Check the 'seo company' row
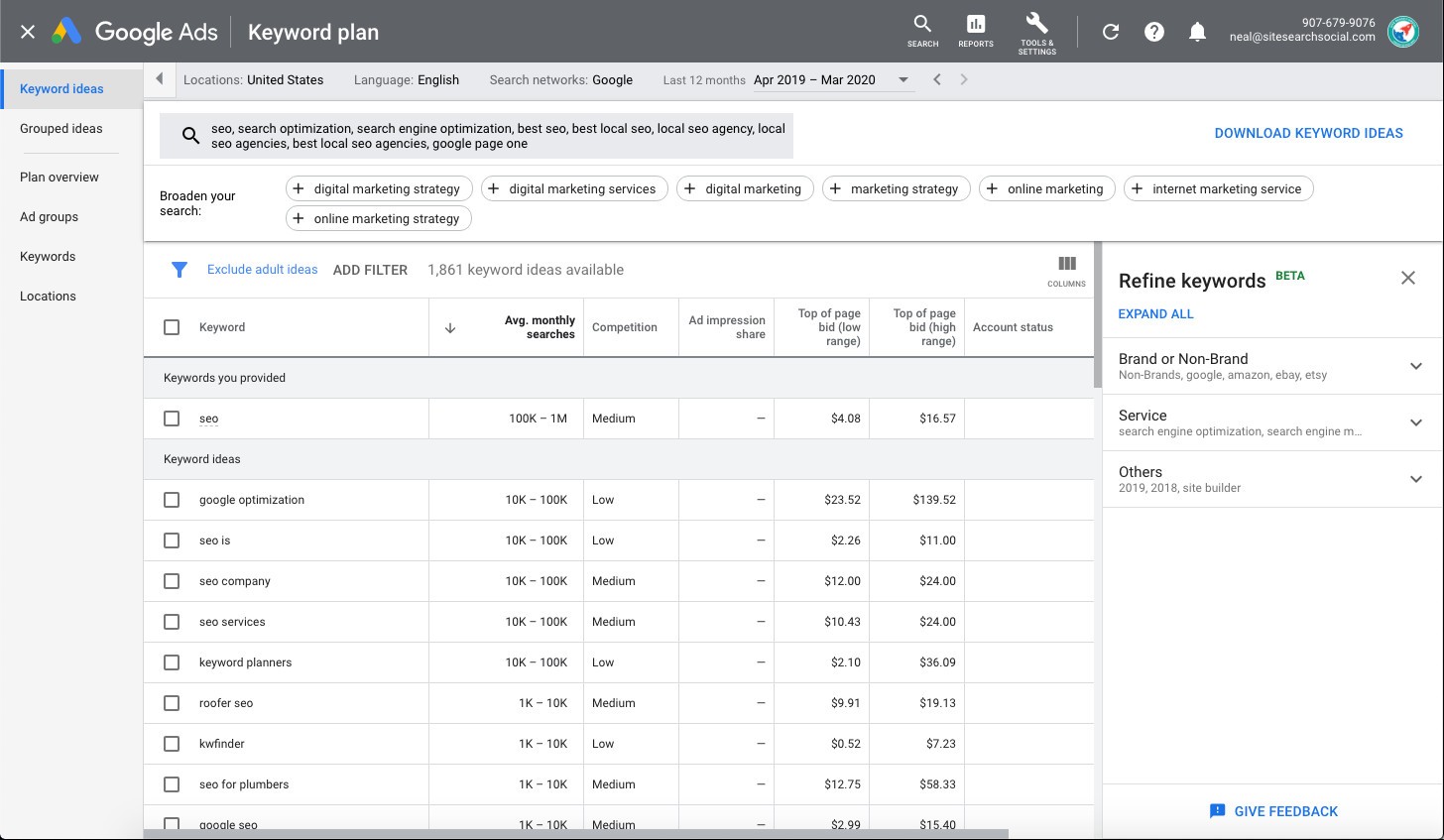 [x=172, y=581]
